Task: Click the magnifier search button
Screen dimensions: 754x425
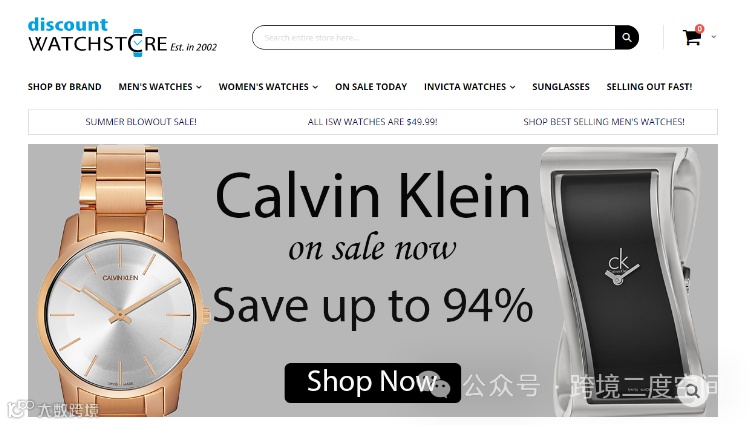Action: tap(627, 38)
